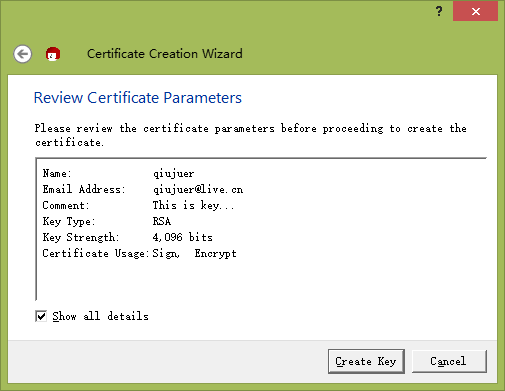Click the Create Key button
Image resolution: width=505 pixels, height=391 pixels.
[366, 361]
